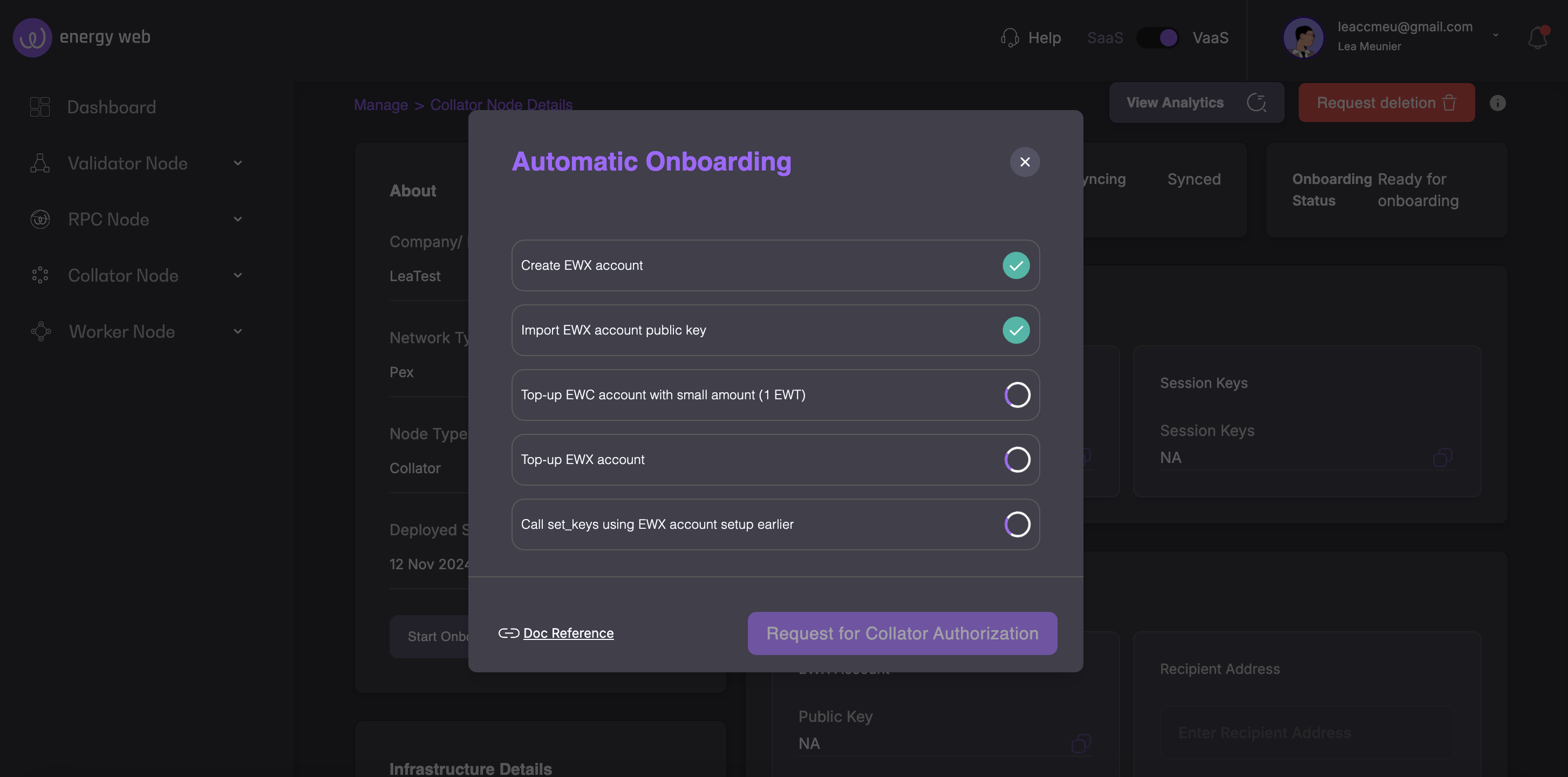The height and width of the screenshot is (777, 1568).
Task: Click the link icon beside Doc Reference
Action: point(508,633)
